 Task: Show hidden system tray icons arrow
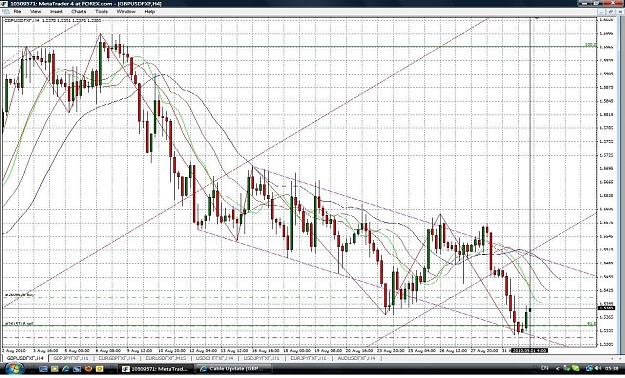558,368
